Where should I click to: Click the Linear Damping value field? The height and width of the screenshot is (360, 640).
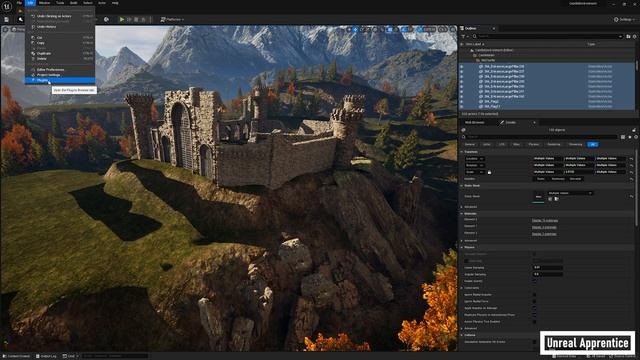point(548,267)
